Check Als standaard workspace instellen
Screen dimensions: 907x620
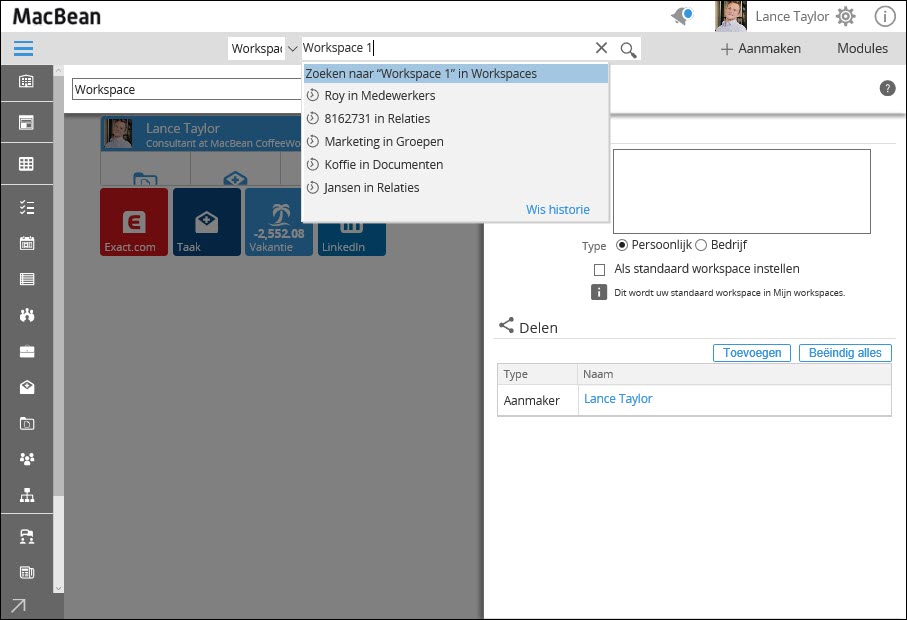pyautogui.click(x=600, y=269)
